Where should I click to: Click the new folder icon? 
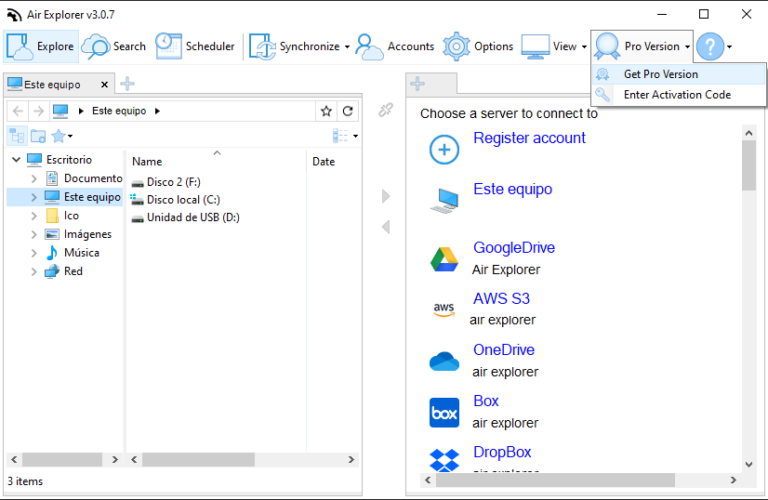point(38,136)
